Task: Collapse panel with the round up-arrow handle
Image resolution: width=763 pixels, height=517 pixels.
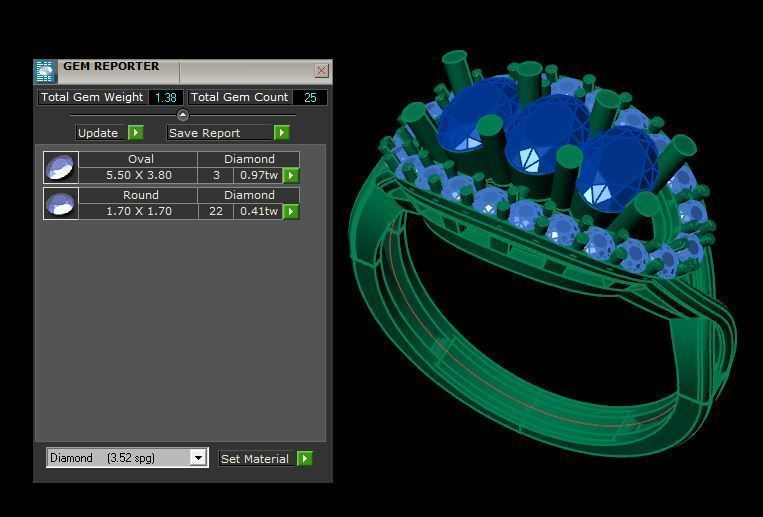Action: pyautogui.click(x=182, y=115)
